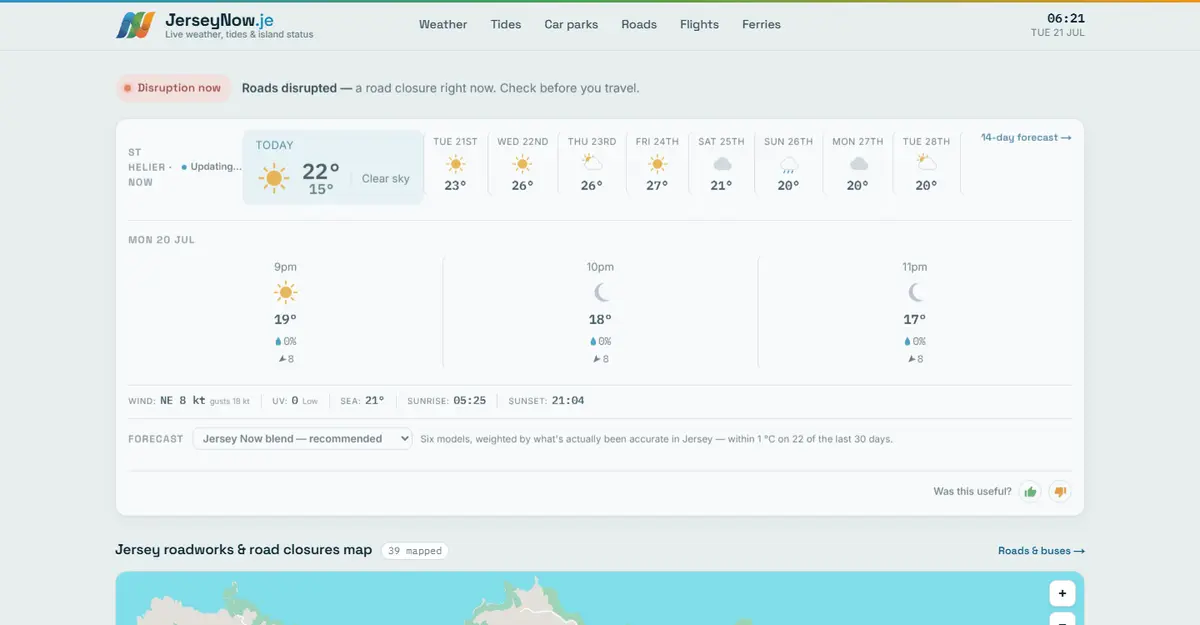Screen dimensions: 1200x625
Task: Click the roadworks map area
Action: click(x=600, y=598)
